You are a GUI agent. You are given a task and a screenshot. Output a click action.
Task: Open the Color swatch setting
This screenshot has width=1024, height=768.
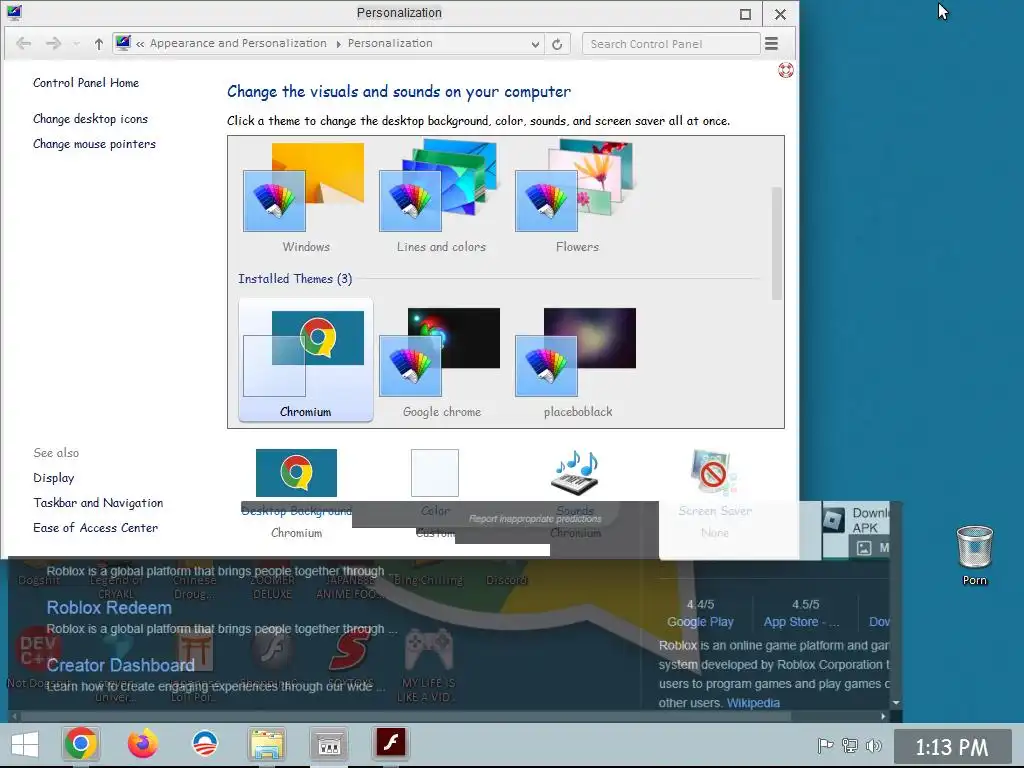click(x=435, y=473)
